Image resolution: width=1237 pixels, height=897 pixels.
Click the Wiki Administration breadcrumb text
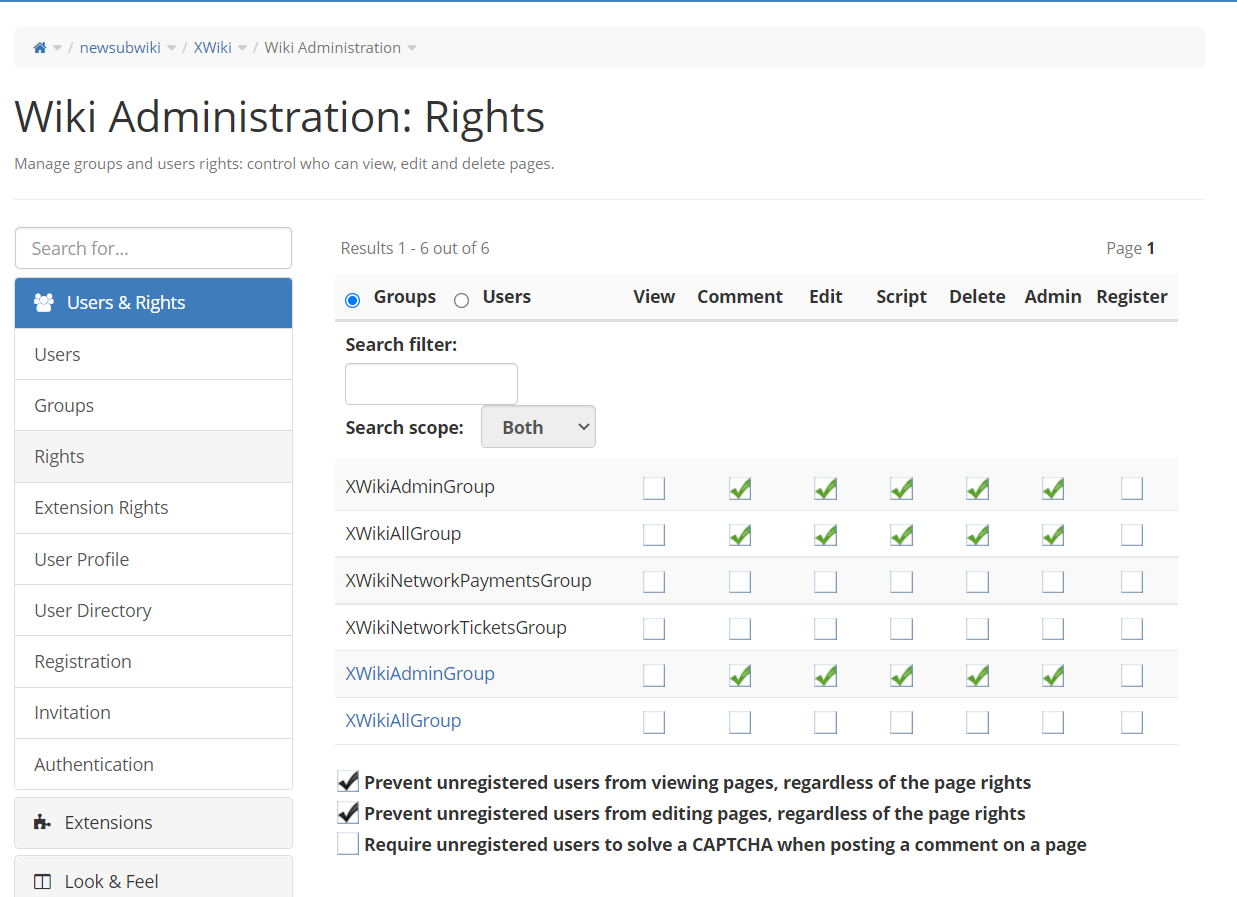[x=333, y=48]
